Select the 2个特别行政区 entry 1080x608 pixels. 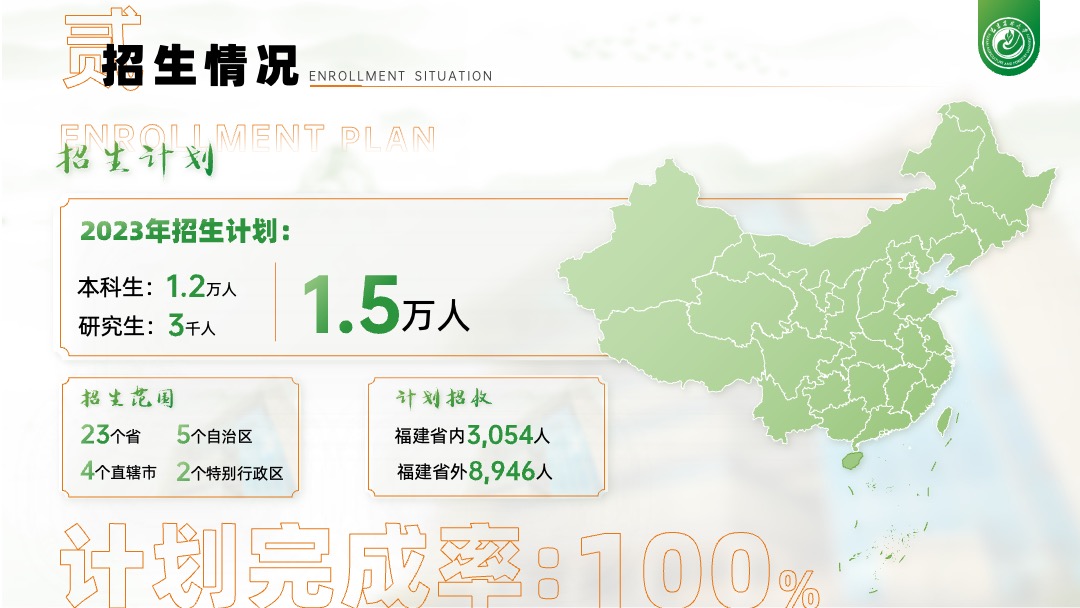click(x=230, y=472)
